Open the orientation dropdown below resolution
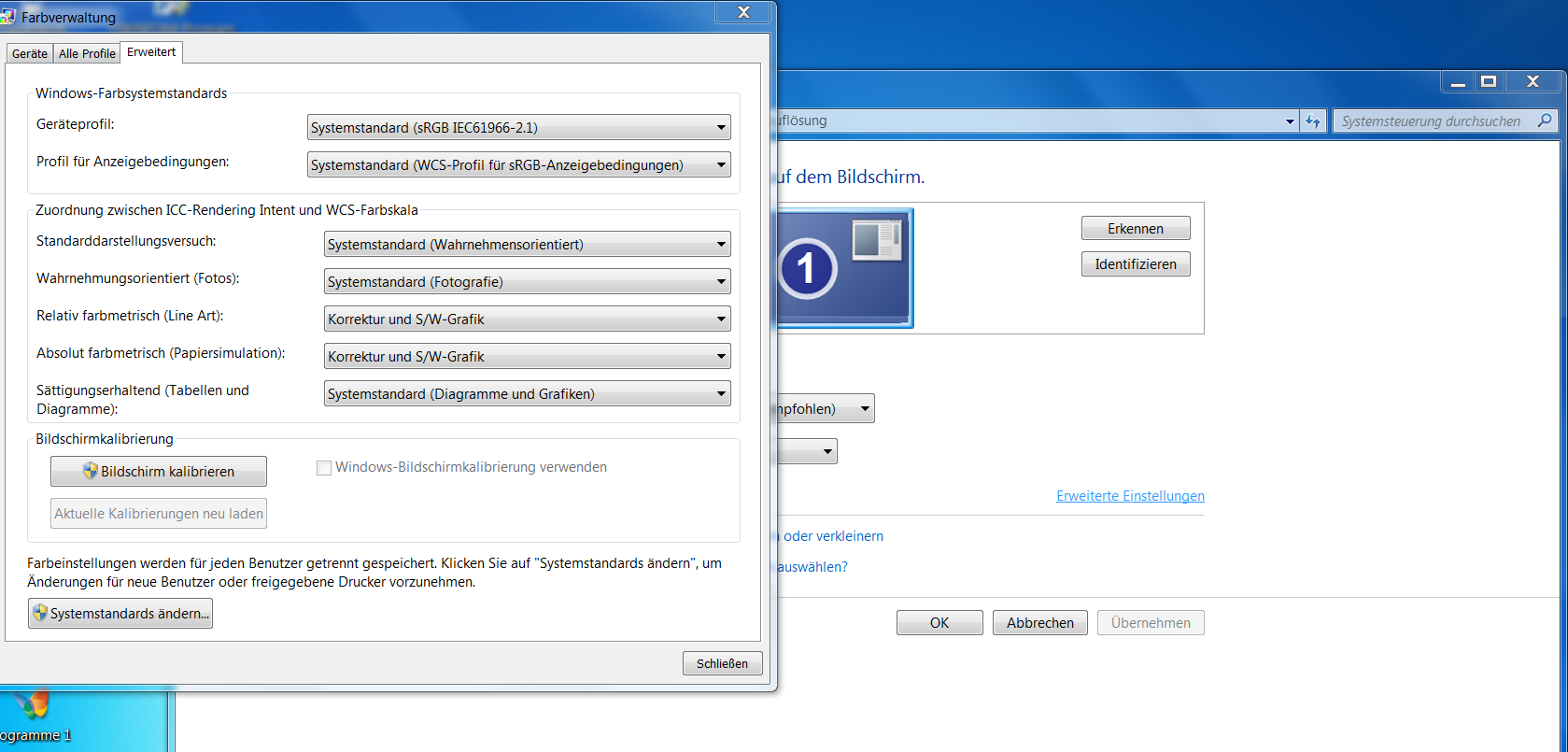Screen dimensions: 1568x752 coord(807,451)
